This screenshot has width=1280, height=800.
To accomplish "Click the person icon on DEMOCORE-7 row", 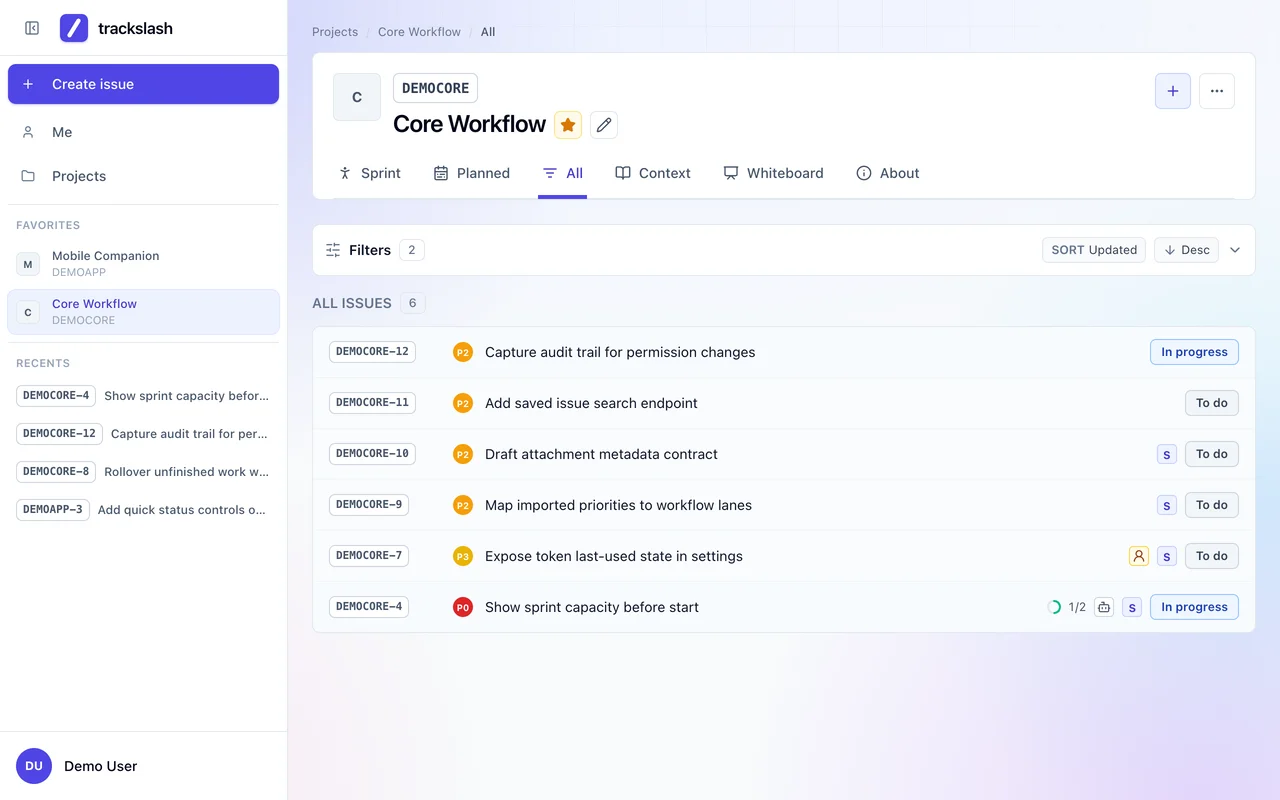I will [1138, 556].
